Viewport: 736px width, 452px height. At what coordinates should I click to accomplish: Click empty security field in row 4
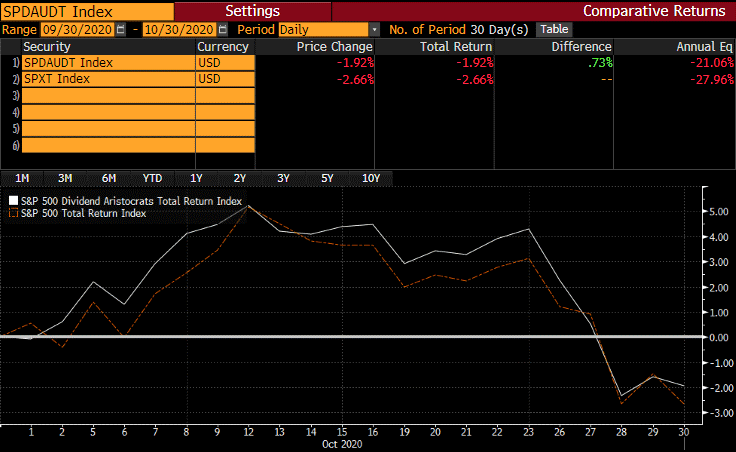[x=108, y=112]
